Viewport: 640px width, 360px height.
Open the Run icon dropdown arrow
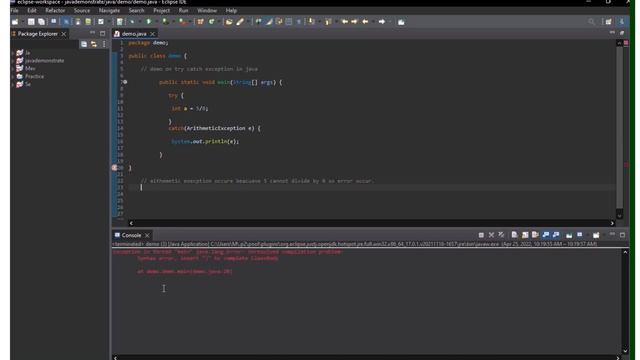(156, 22)
